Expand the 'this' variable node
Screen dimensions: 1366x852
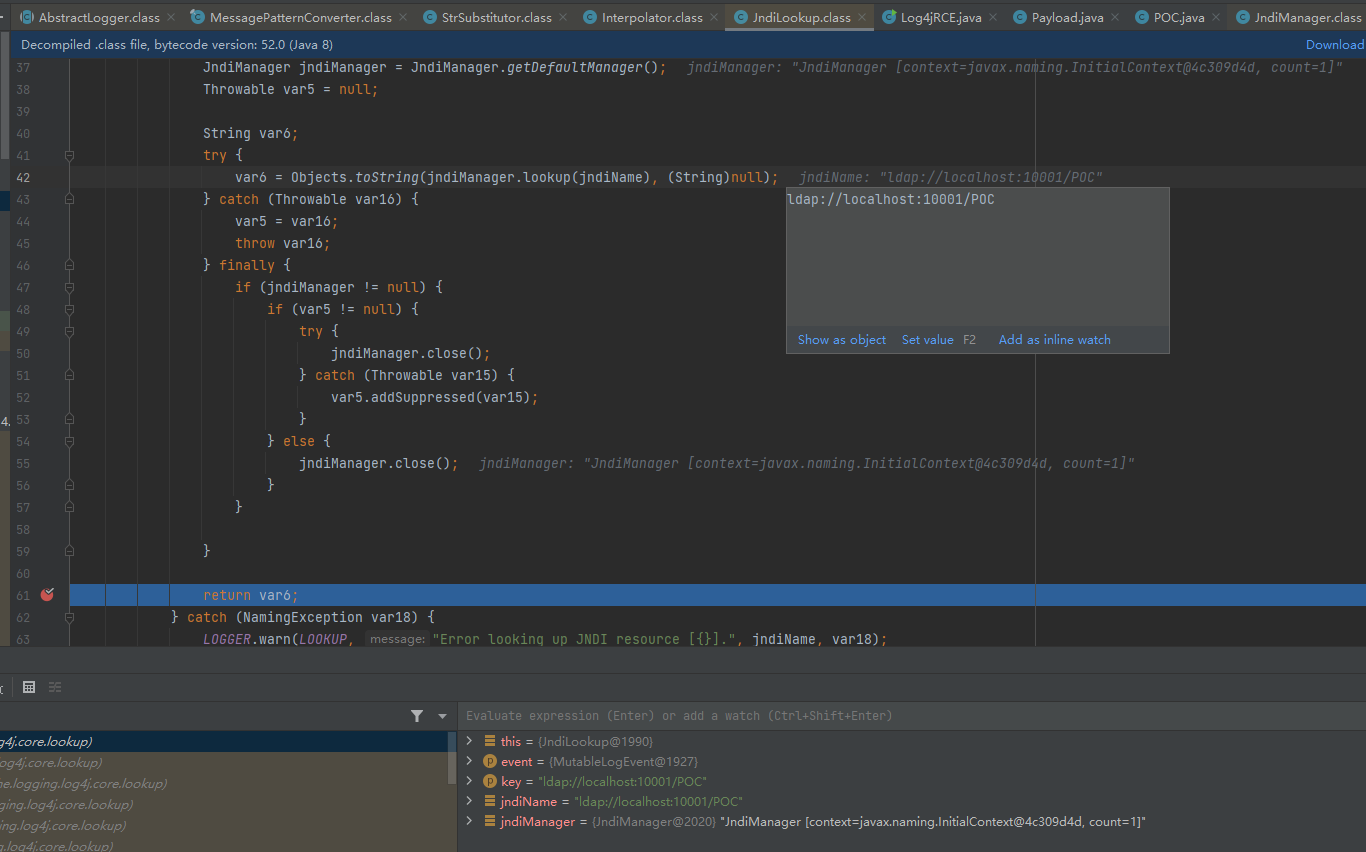pyautogui.click(x=469, y=741)
